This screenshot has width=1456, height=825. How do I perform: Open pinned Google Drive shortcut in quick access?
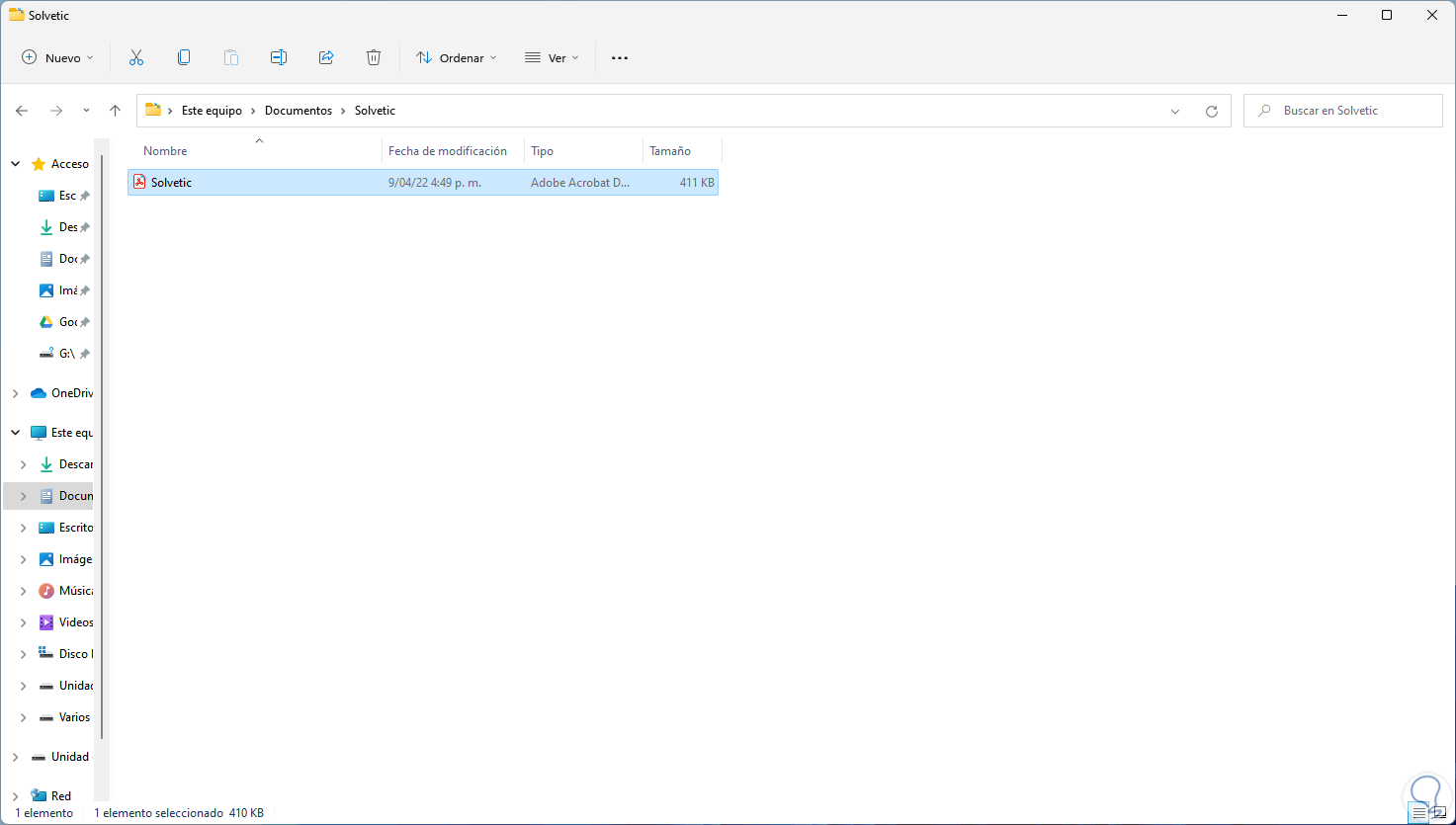63,322
